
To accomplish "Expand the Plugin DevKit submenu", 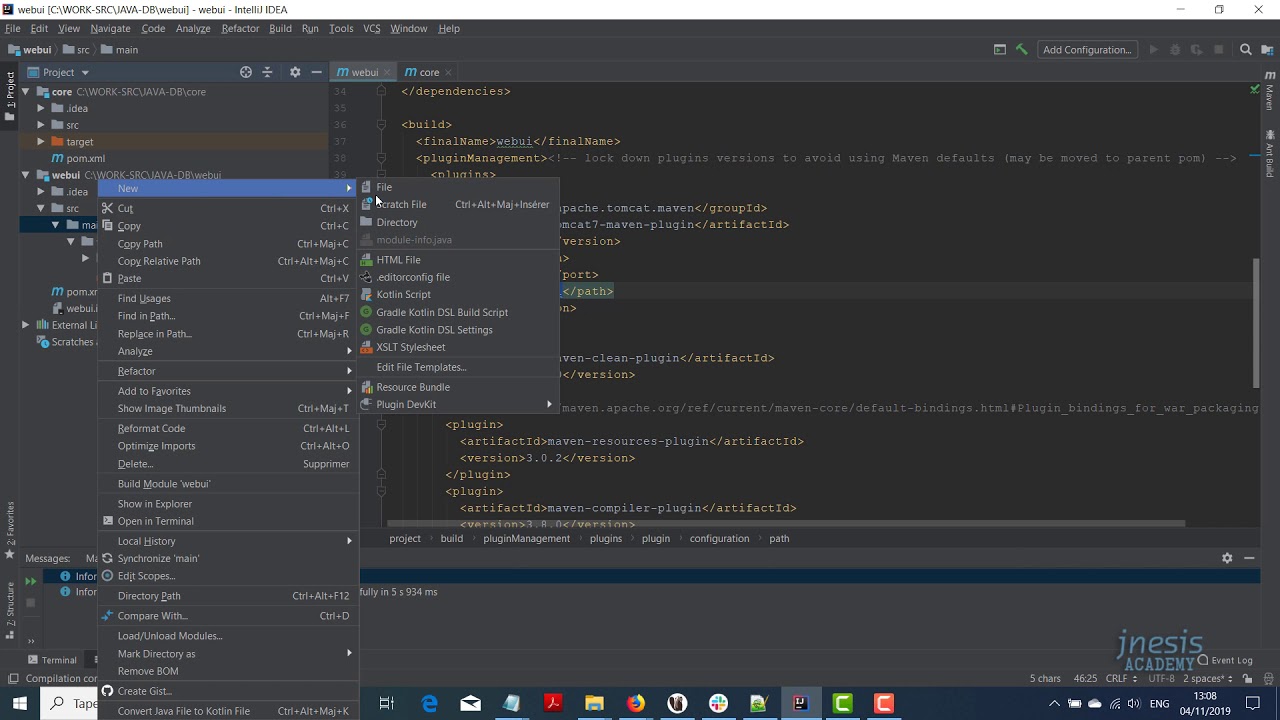I will tap(459, 404).
